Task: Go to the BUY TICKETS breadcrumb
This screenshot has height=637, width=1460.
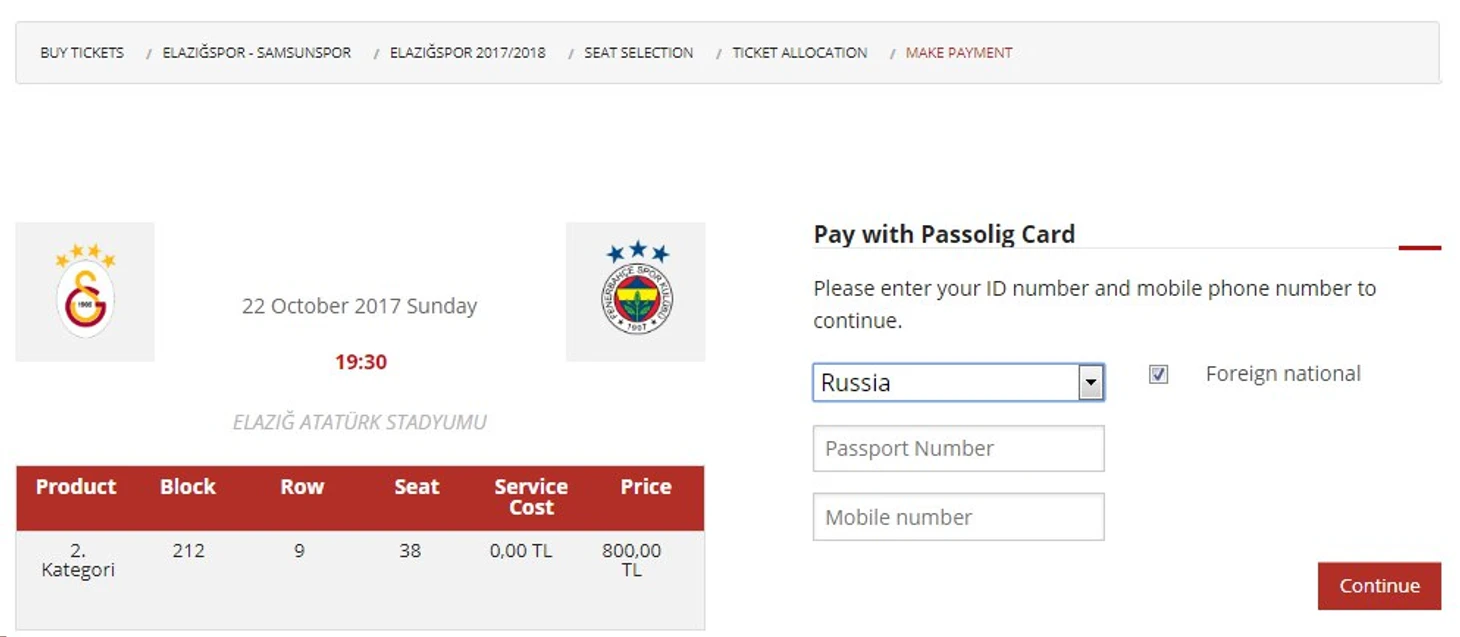Action: [82, 52]
